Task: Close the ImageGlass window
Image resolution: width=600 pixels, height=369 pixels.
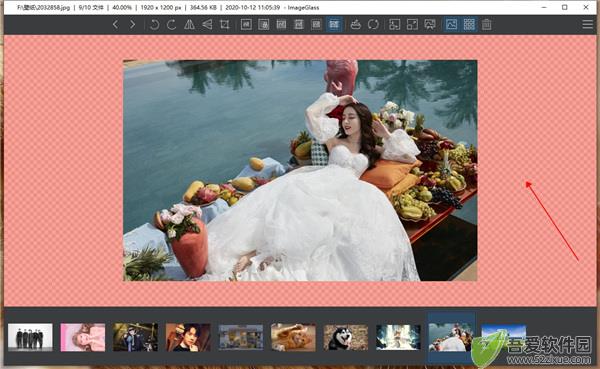Action: 586,7
